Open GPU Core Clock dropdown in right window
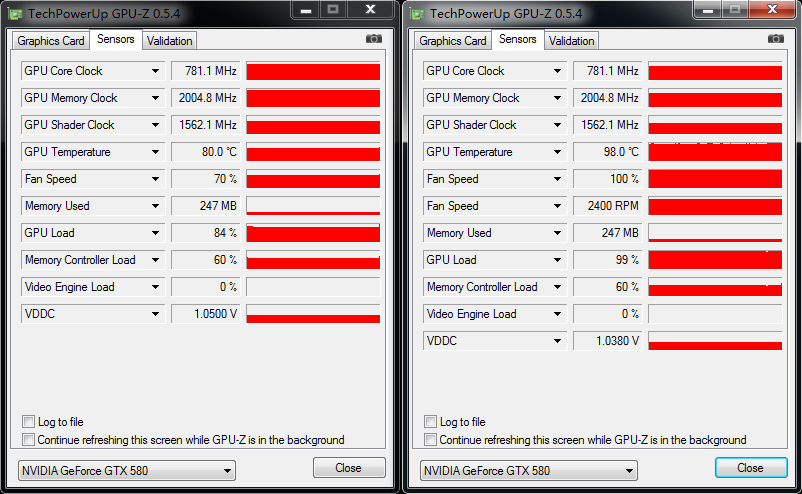This screenshot has width=802, height=494. pyautogui.click(x=558, y=71)
